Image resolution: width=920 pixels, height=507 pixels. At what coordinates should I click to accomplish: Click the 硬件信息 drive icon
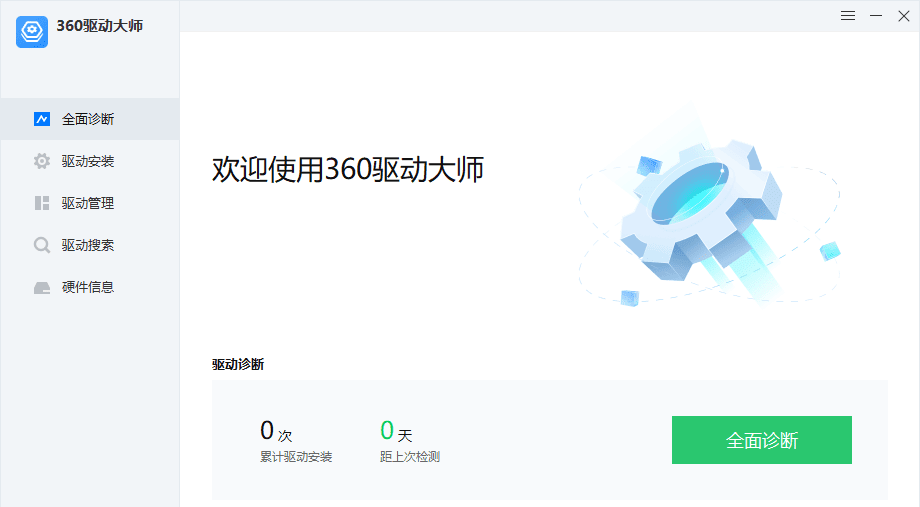[x=42, y=288]
